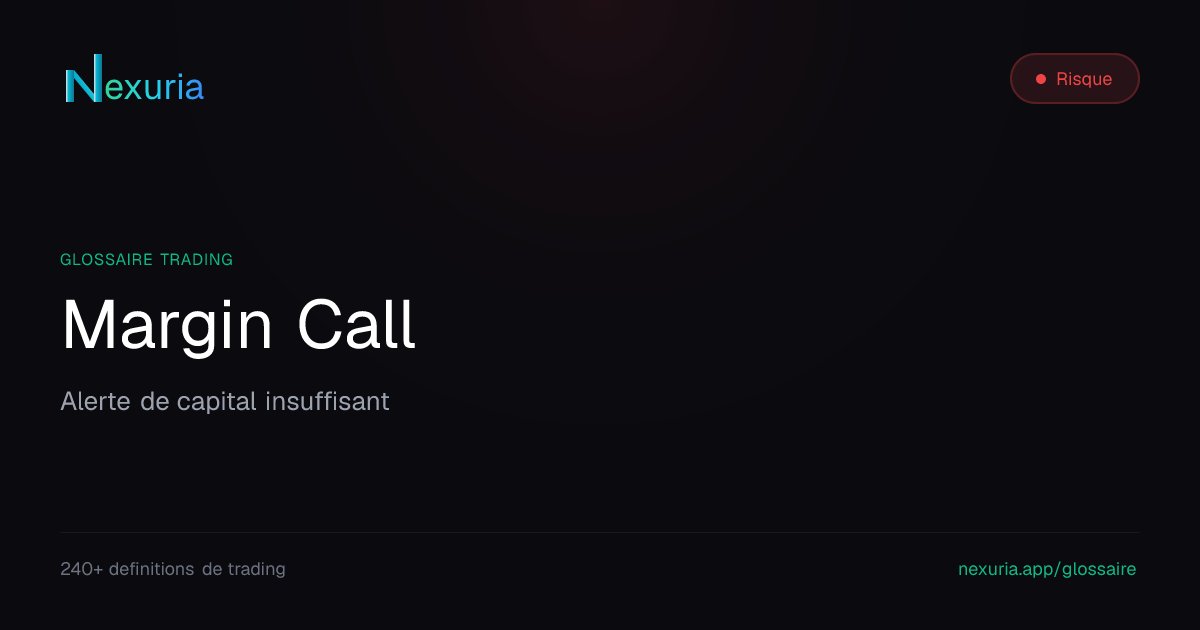Click the Margin Call heading
This screenshot has width=1200, height=630.
point(238,325)
